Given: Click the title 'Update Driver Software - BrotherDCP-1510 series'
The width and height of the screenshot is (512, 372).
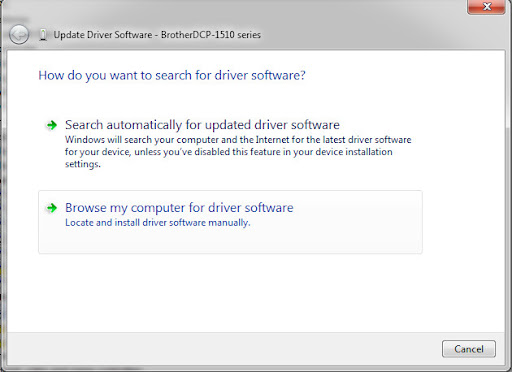Looking at the screenshot, I should click(x=157, y=35).
